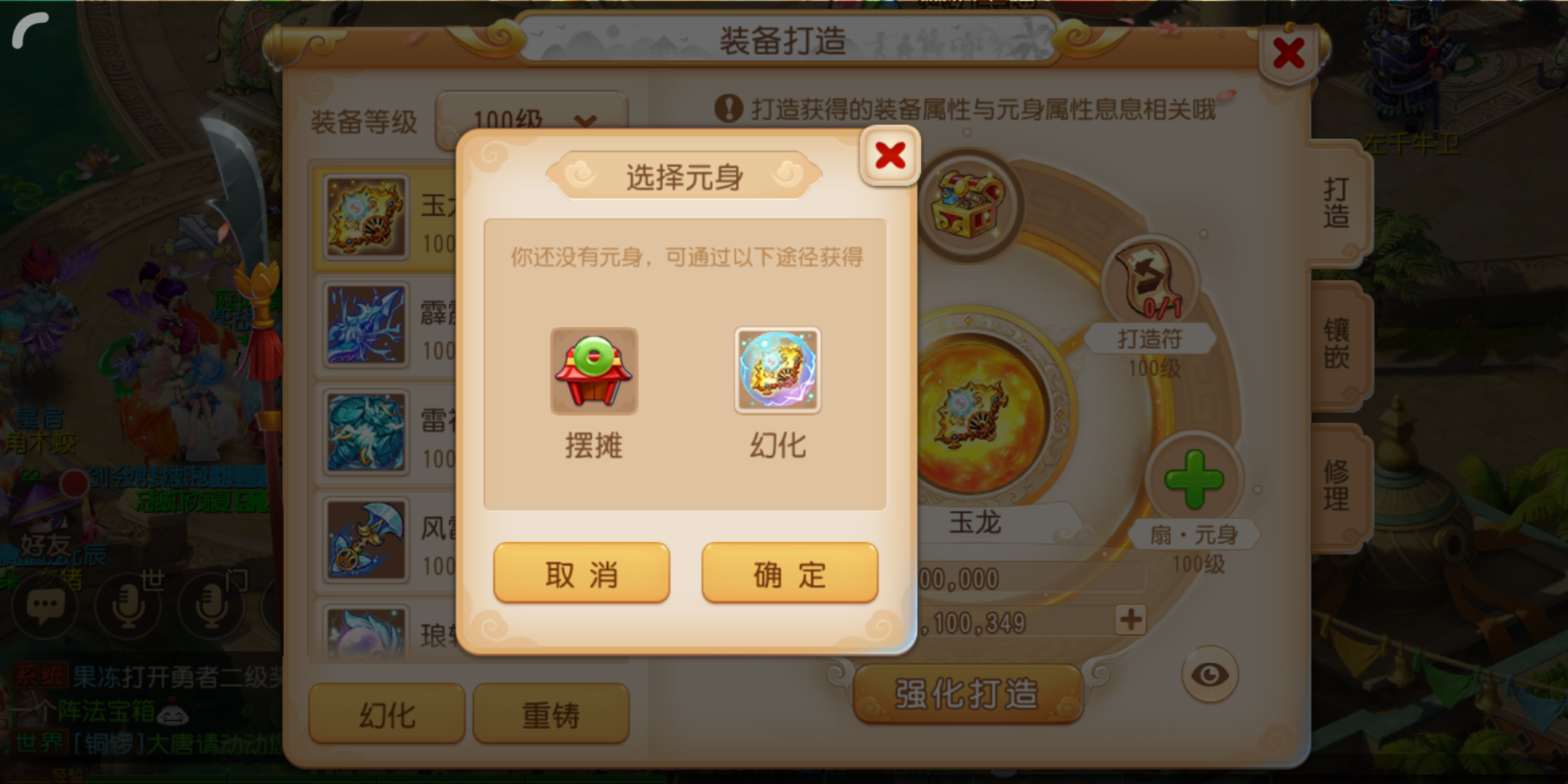
Task: Expand the 装备等级 100级 dropdown
Action: pos(531,121)
